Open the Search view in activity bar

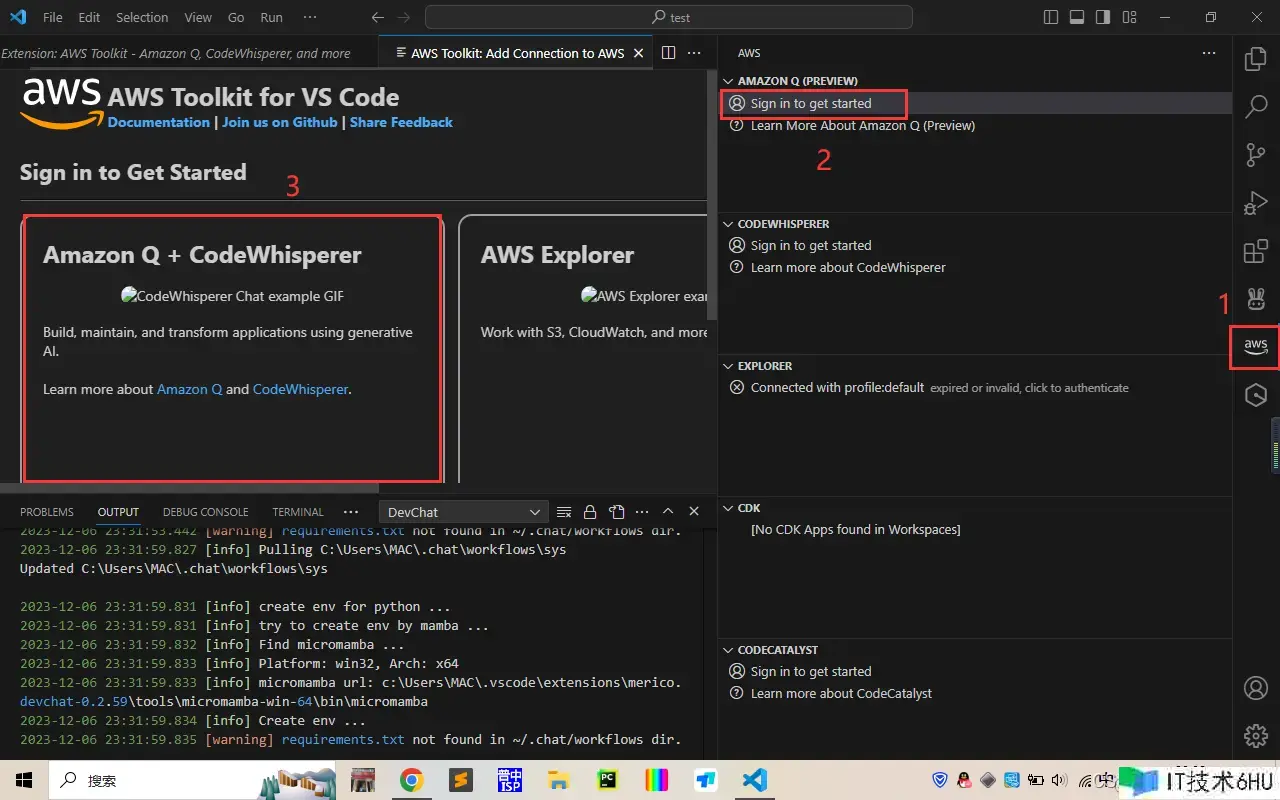1256,107
